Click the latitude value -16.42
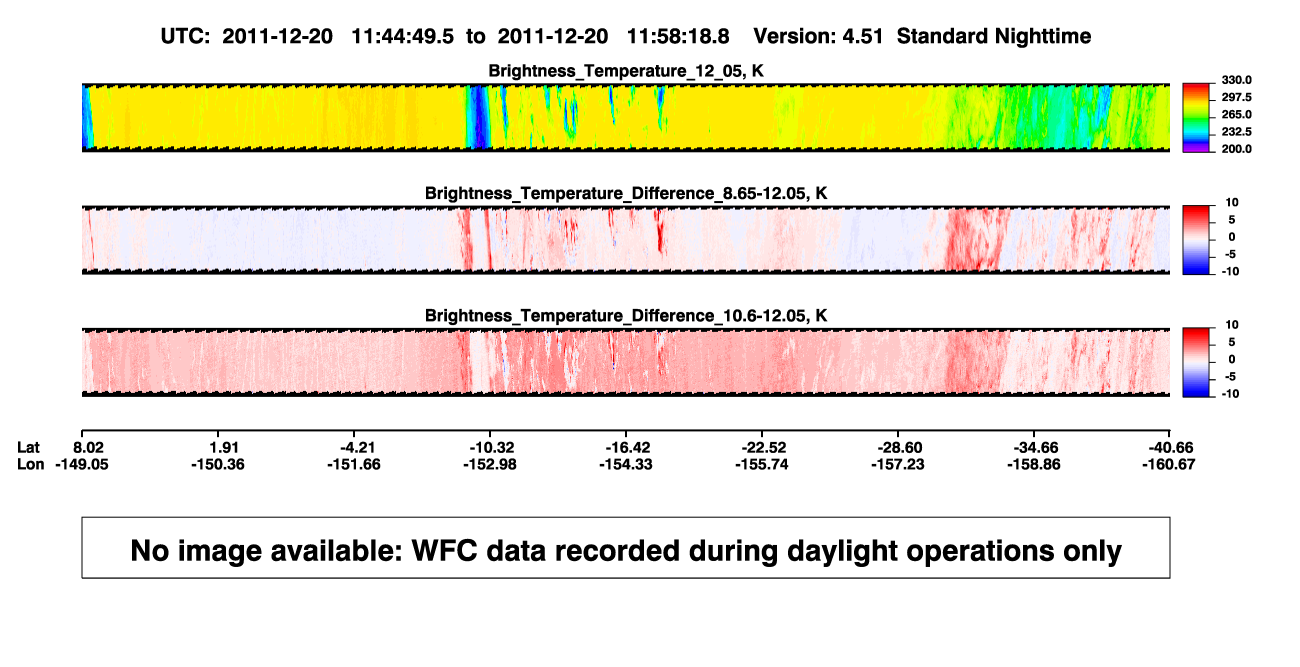 pyautogui.click(x=626, y=447)
